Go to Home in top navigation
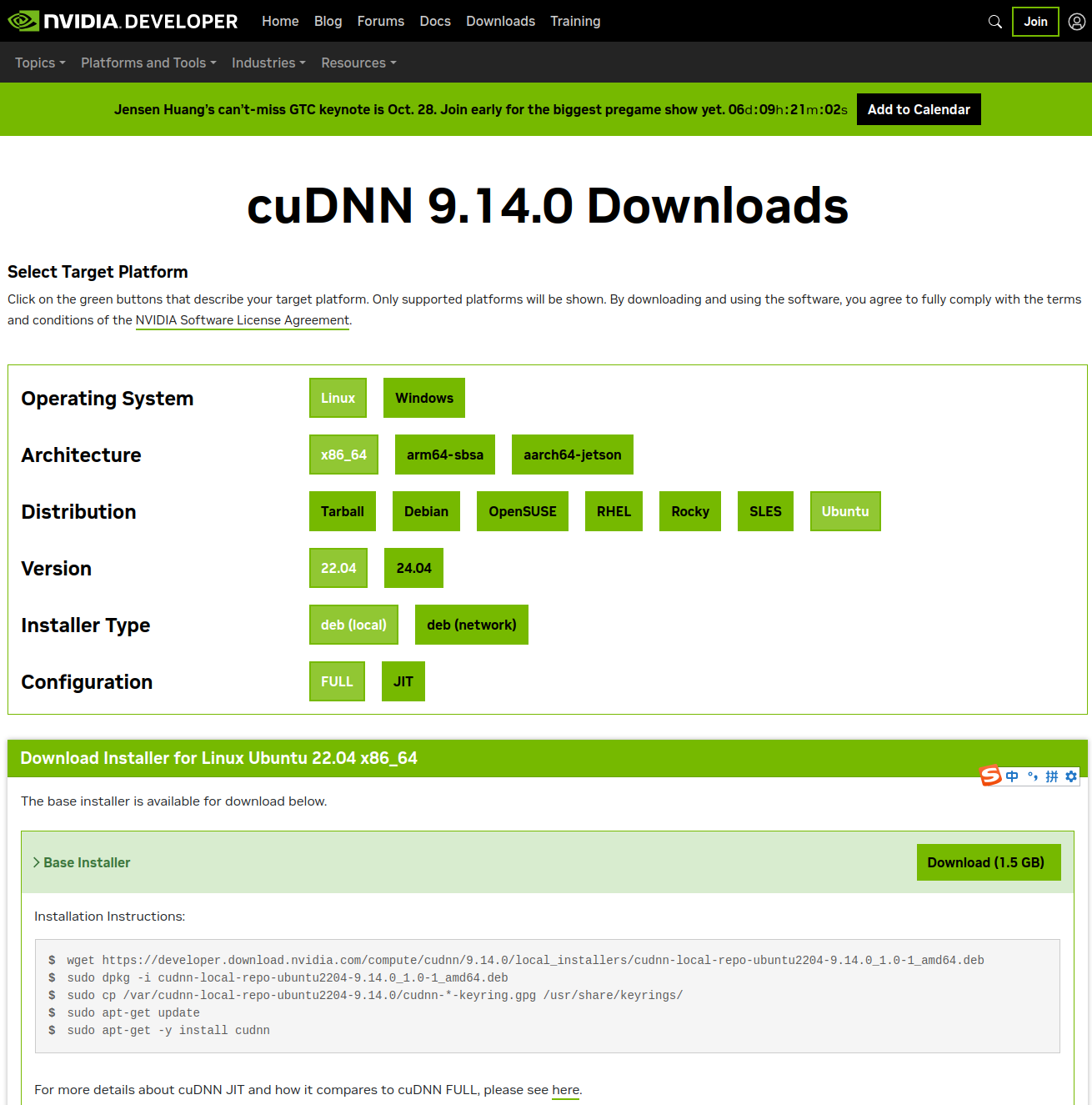 click(x=280, y=21)
